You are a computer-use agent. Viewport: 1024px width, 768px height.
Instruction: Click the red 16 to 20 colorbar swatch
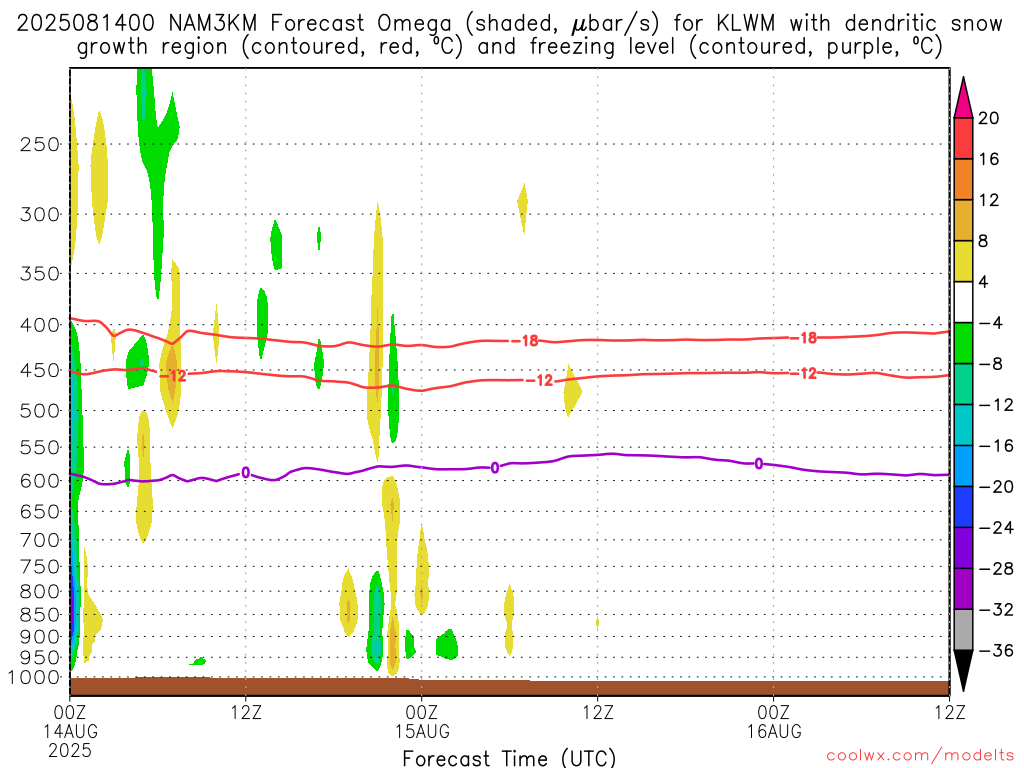tap(963, 138)
